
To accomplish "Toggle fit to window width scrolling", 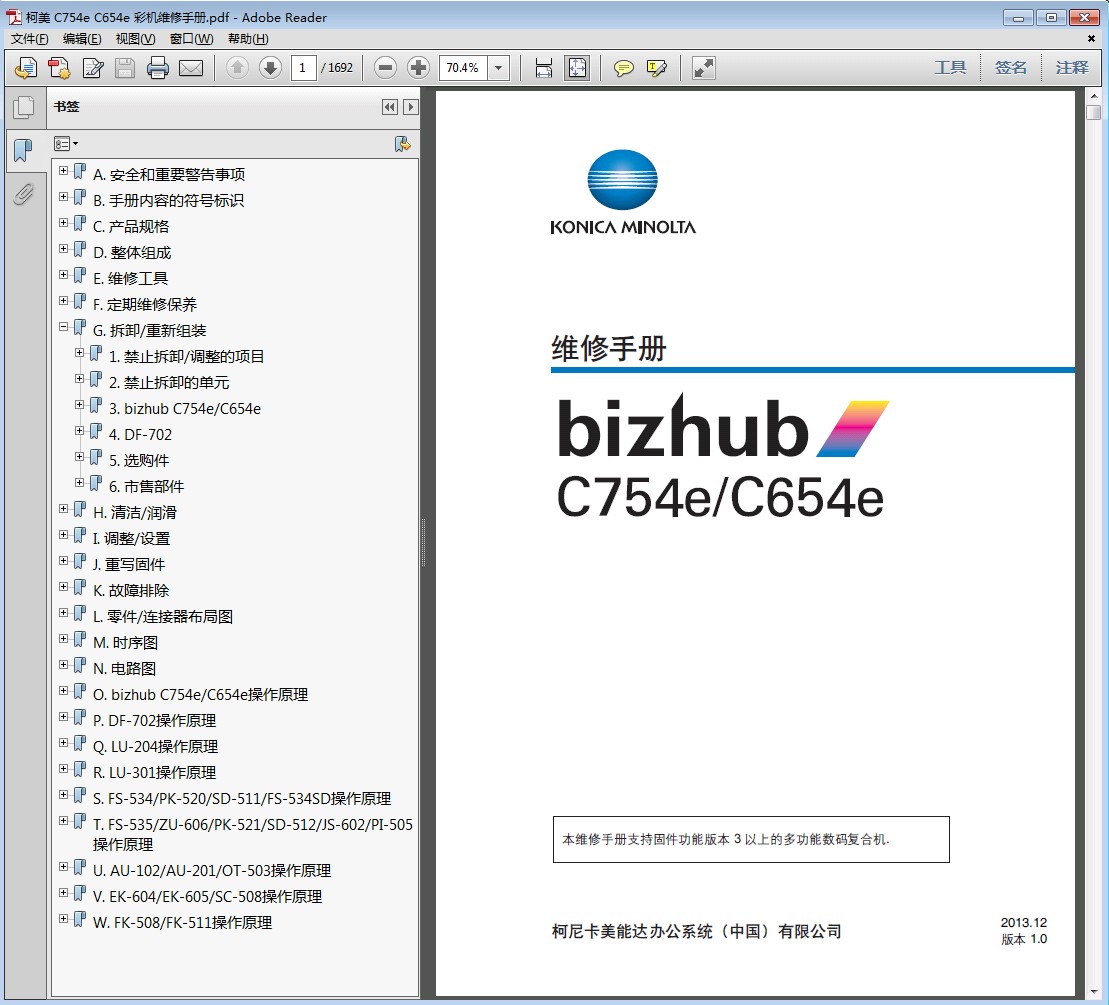I will click(x=544, y=68).
